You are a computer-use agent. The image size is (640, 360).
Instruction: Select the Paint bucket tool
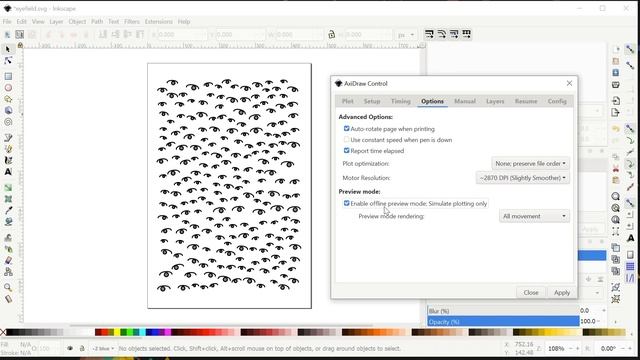coord(8,222)
